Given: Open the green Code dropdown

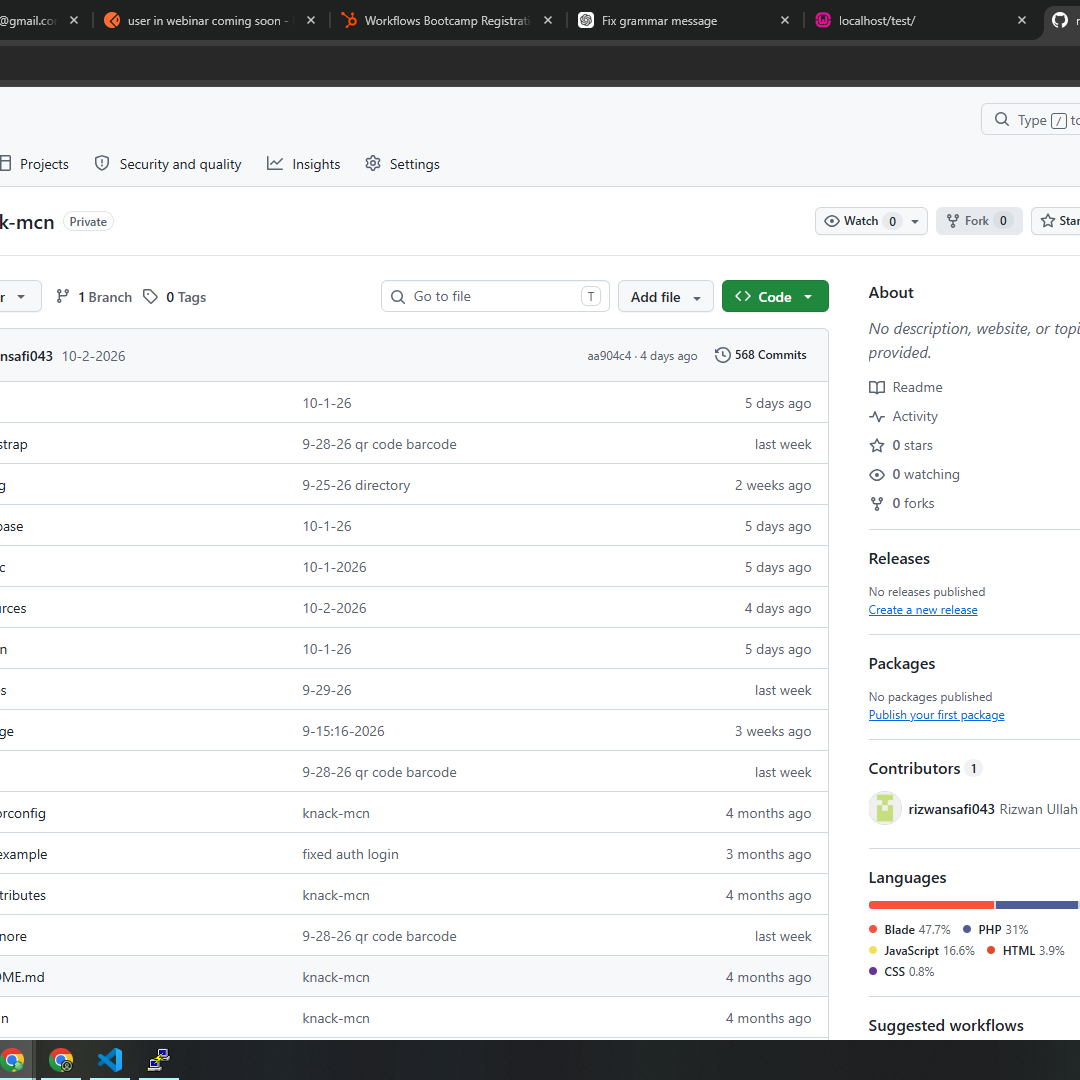Looking at the screenshot, I should (775, 296).
